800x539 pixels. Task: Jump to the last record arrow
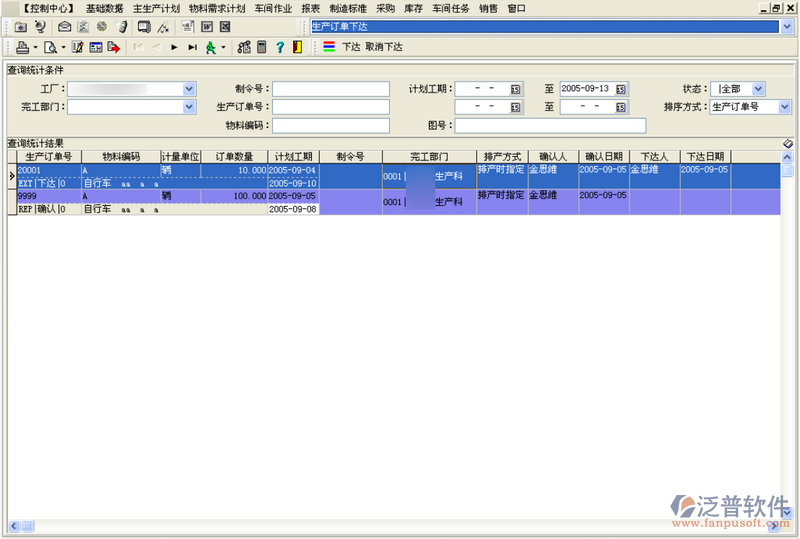point(192,47)
